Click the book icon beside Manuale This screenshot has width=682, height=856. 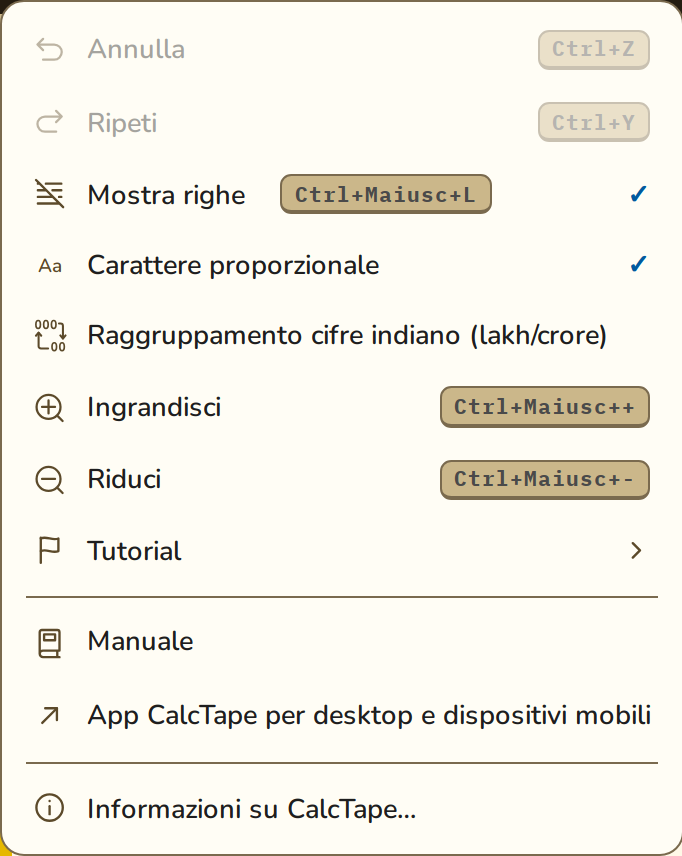tap(50, 643)
